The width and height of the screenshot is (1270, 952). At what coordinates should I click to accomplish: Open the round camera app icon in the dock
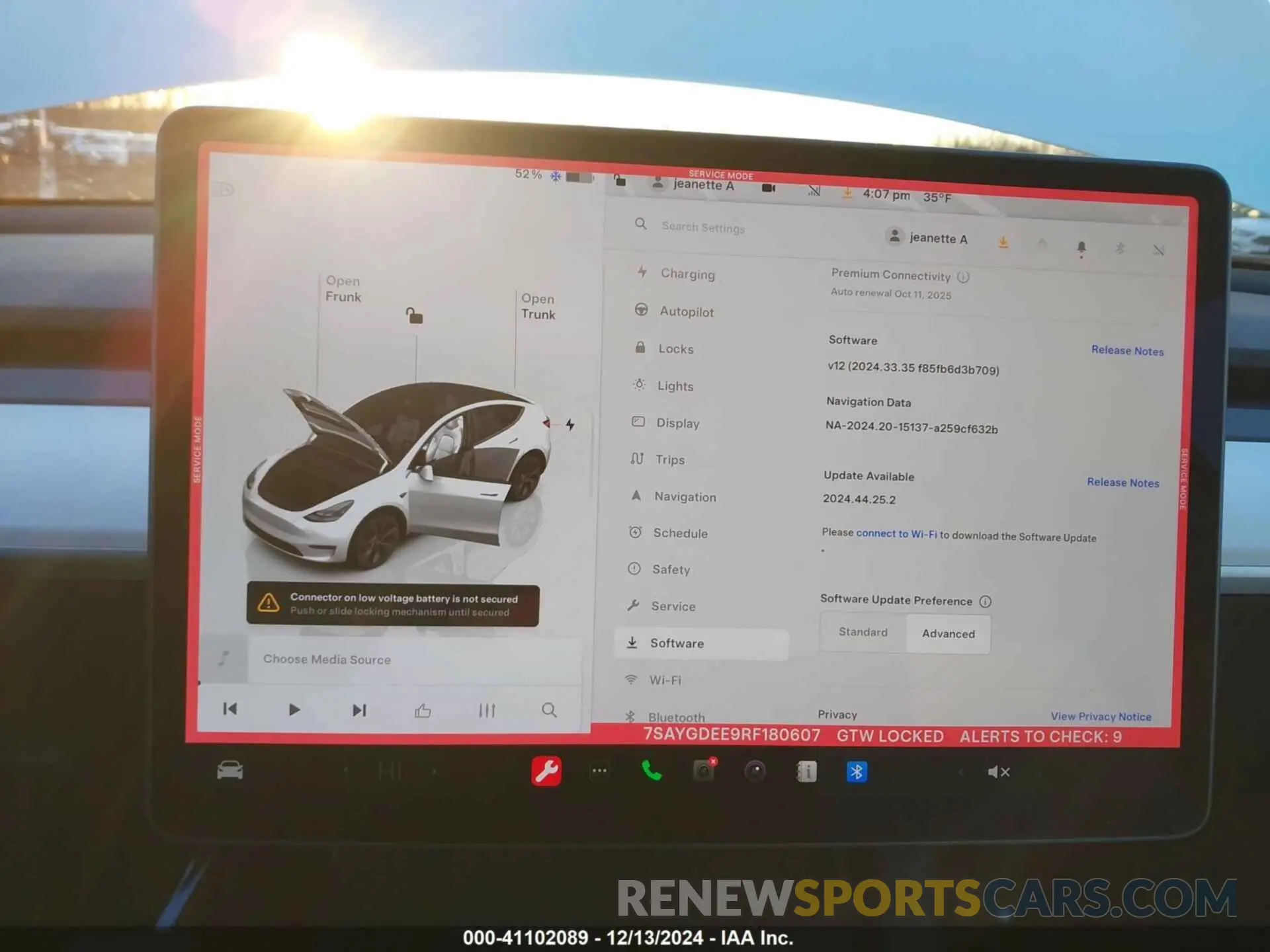click(x=755, y=771)
